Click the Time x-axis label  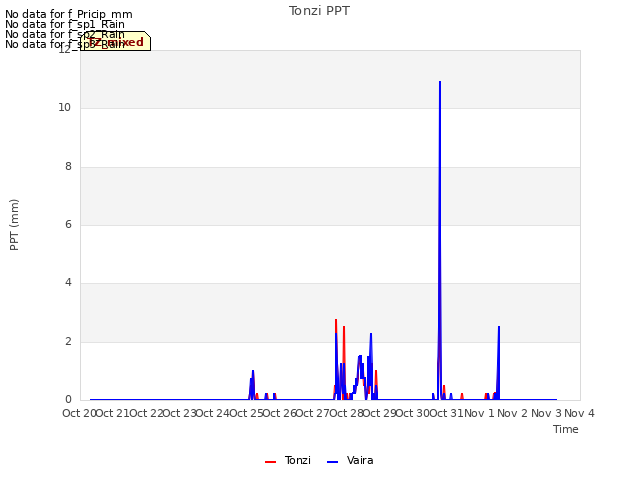click(566, 429)
